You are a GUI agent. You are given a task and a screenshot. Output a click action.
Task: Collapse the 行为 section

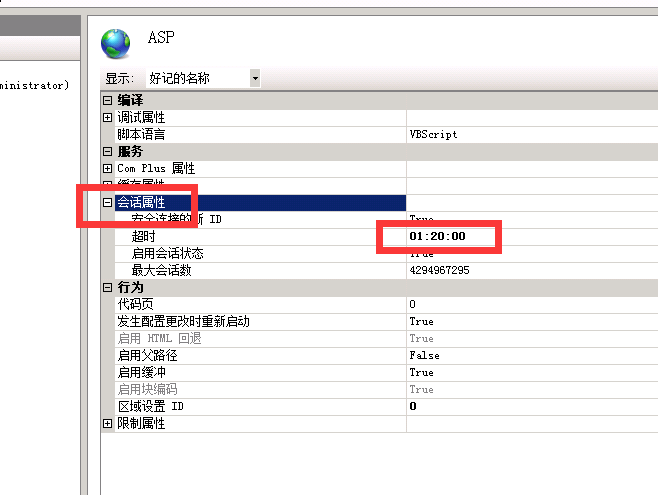tap(107, 287)
